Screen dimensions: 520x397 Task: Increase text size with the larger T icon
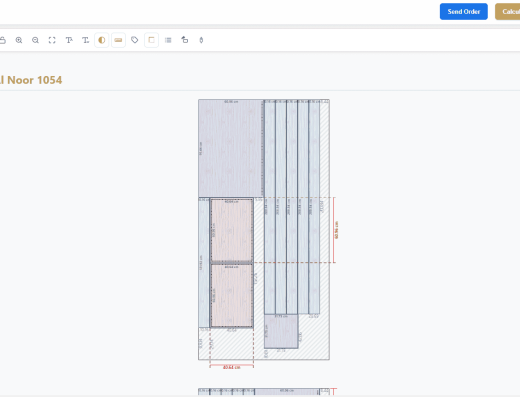[69, 40]
